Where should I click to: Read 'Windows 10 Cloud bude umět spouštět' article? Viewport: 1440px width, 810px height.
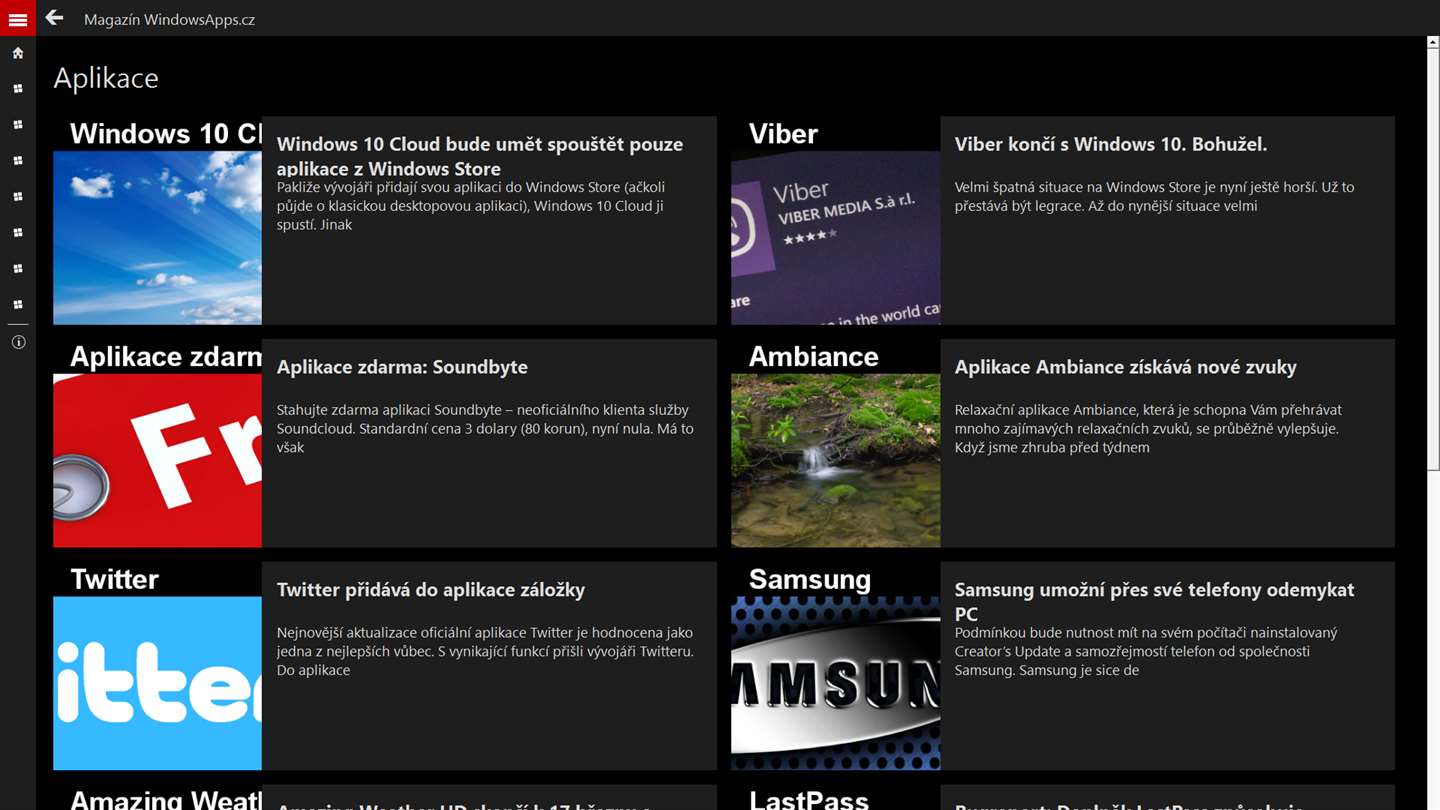(480, 156)
